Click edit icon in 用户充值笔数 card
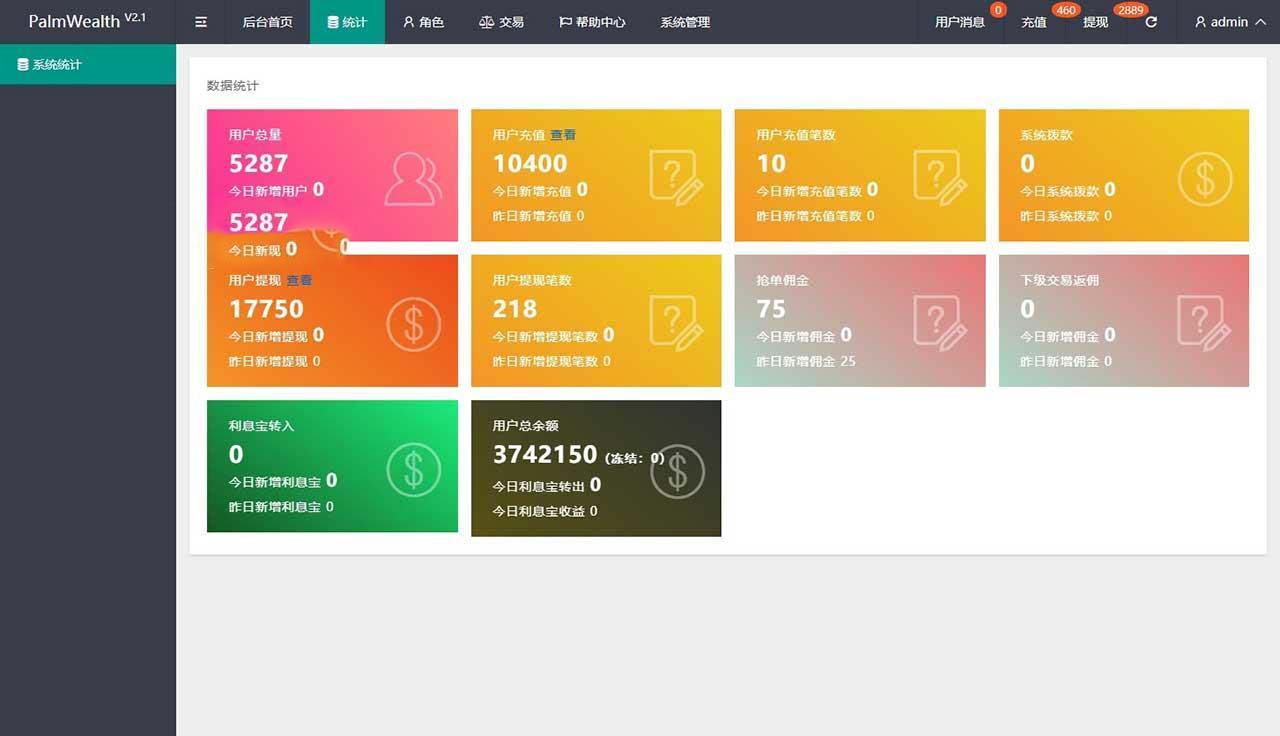 click(x=940, y=178)
